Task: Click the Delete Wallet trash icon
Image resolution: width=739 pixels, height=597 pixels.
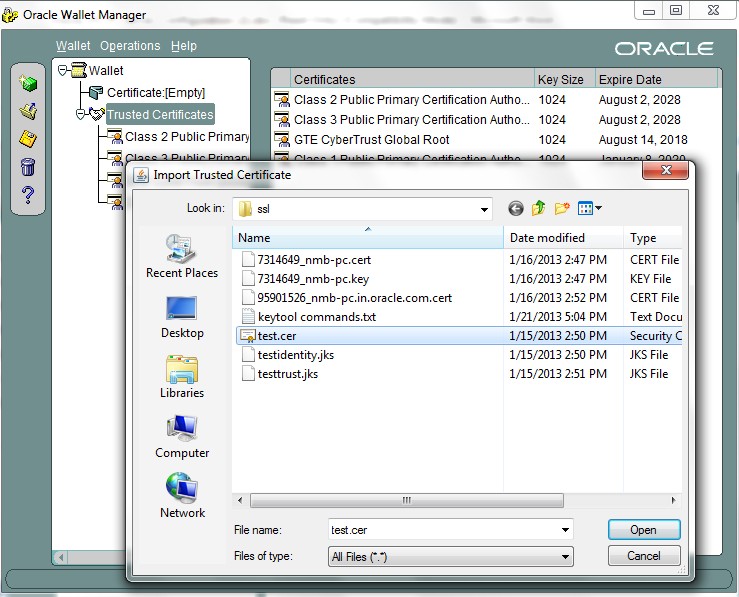Action: tap(28, 167)
